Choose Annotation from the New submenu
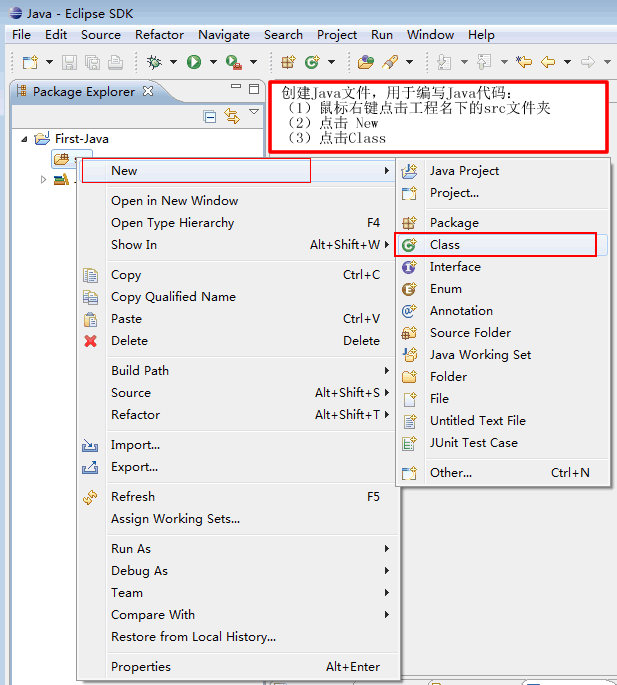 tap(502, 311)
